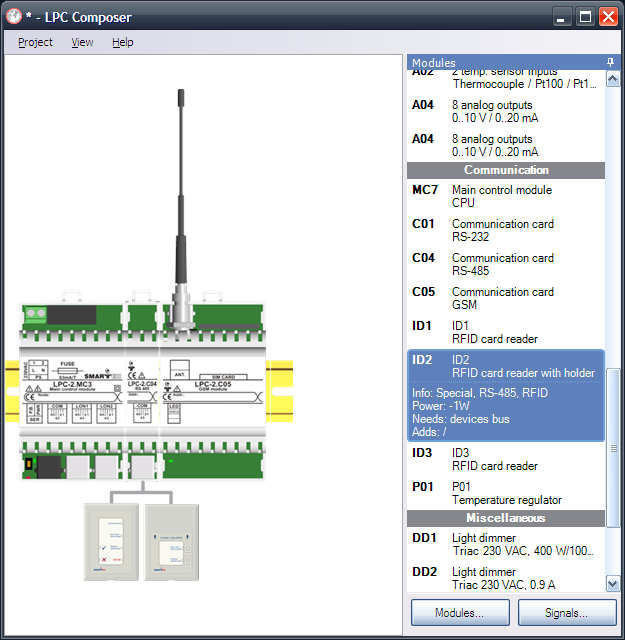Open the Project menu
The image size is (625, 640).
(35, 42)
